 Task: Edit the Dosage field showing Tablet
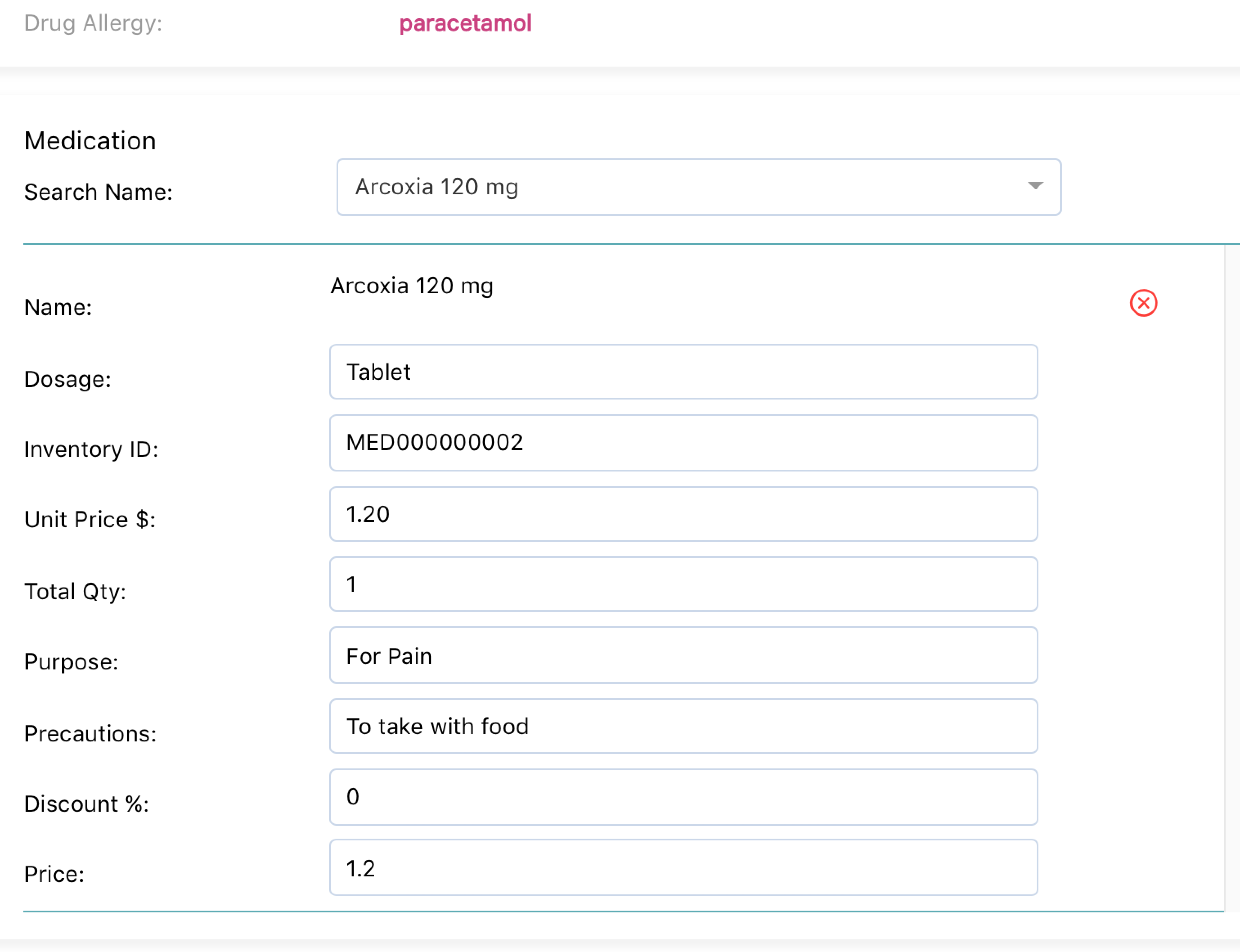click(x=684, y=372)
